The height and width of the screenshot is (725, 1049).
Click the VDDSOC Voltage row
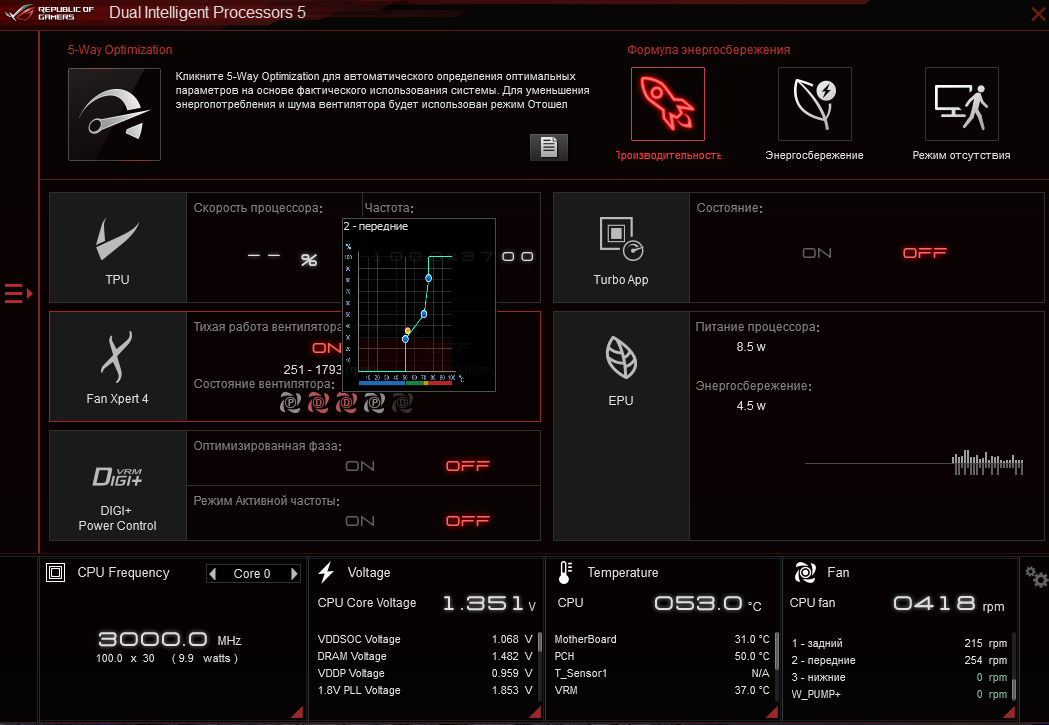[425, 639]
